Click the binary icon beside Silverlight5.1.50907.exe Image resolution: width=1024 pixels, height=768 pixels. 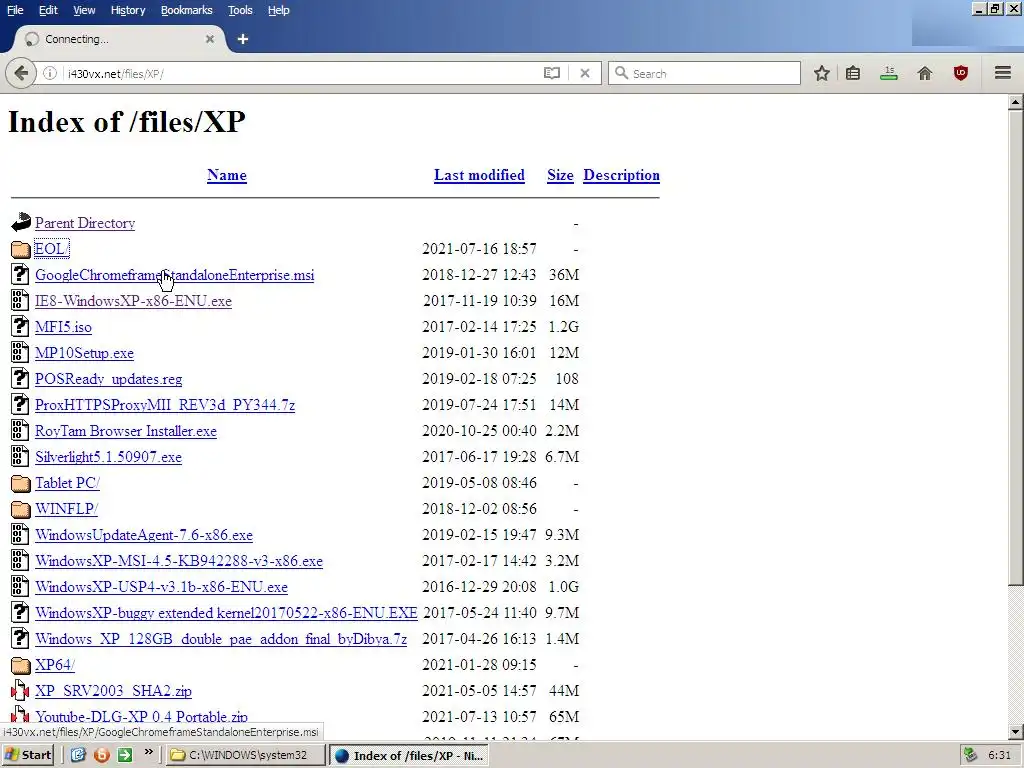click(20, 456)
